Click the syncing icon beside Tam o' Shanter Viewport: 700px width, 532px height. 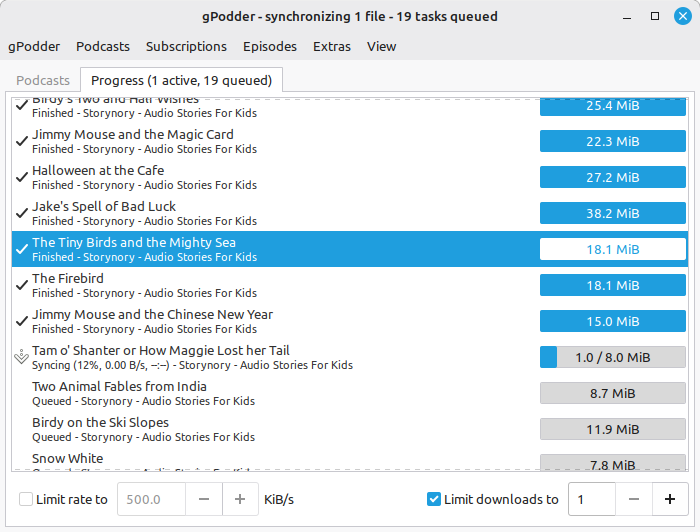[x=21, y=357]
